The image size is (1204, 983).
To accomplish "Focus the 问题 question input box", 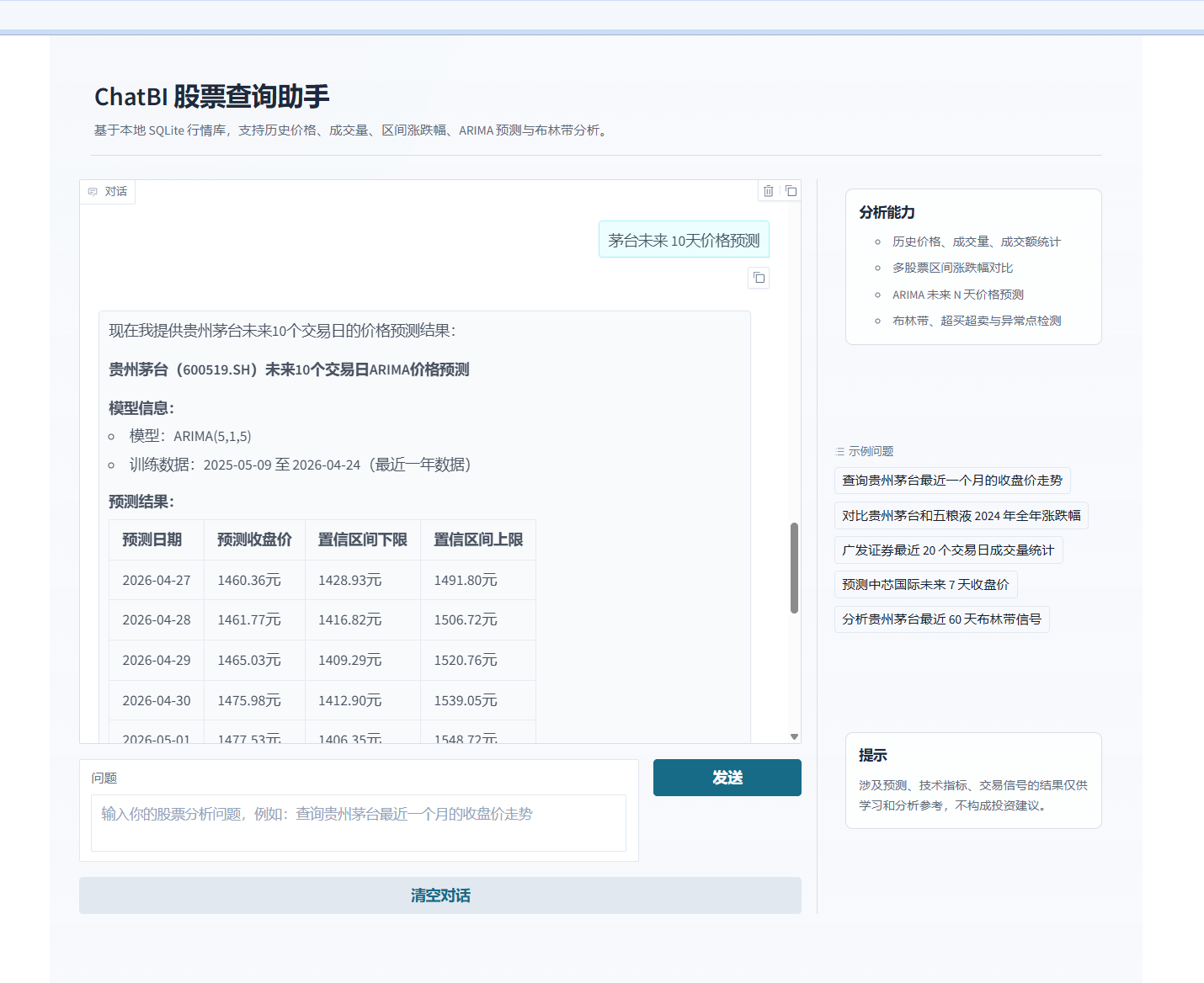I will click(359, 823).
